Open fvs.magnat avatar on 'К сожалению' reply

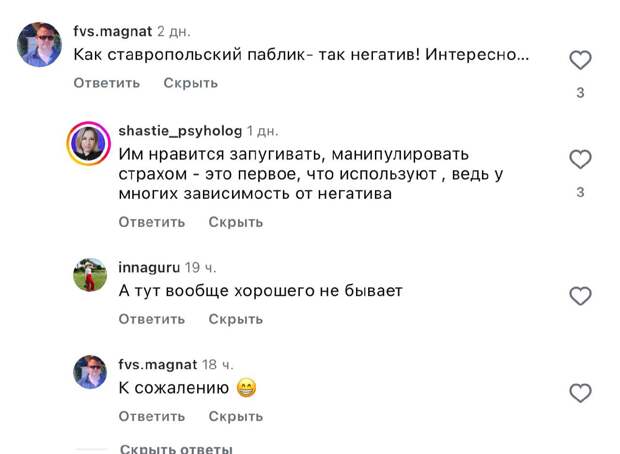(x=90, y=371)
